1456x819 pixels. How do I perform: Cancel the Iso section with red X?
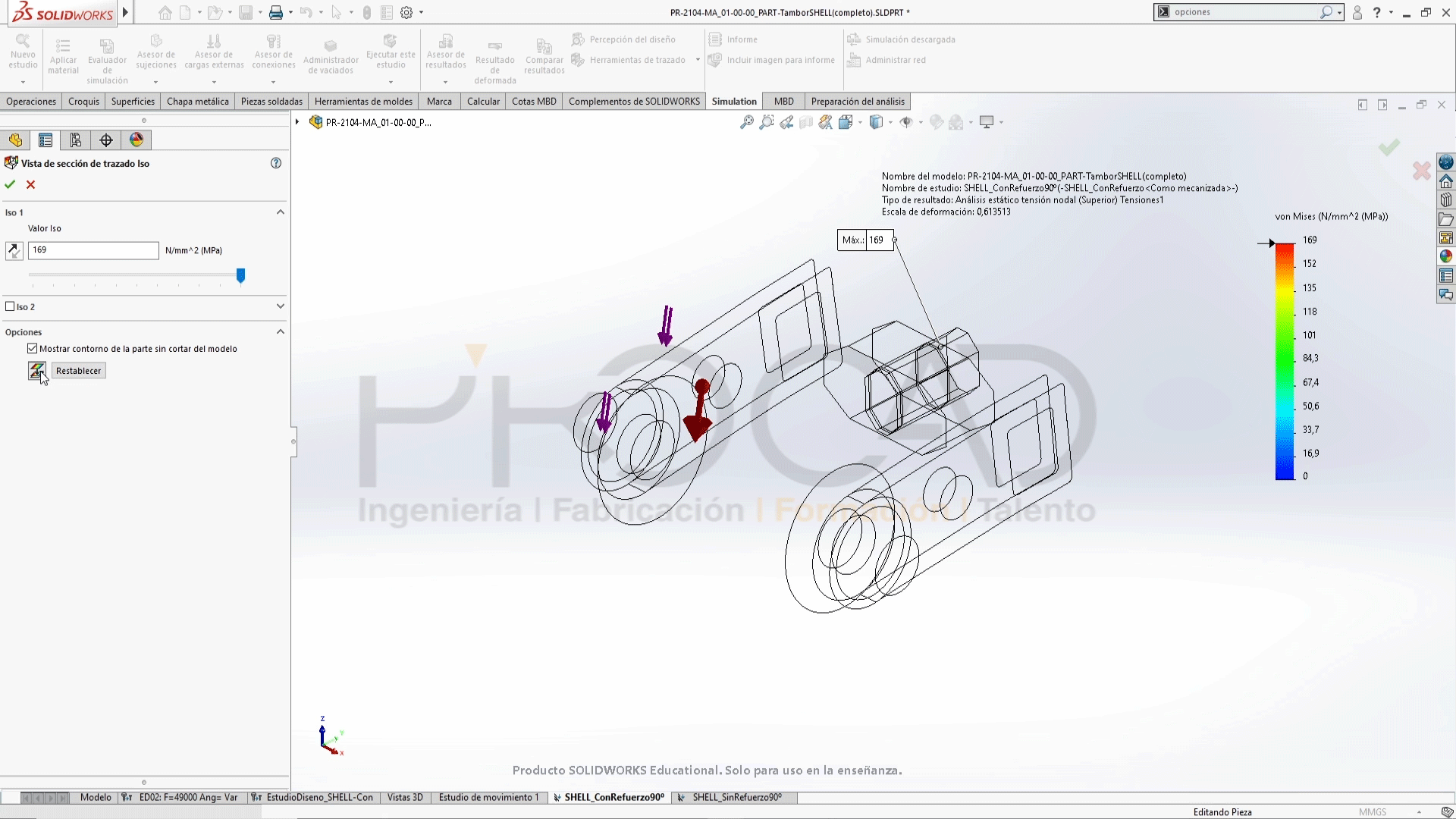[x=30, y=184]
